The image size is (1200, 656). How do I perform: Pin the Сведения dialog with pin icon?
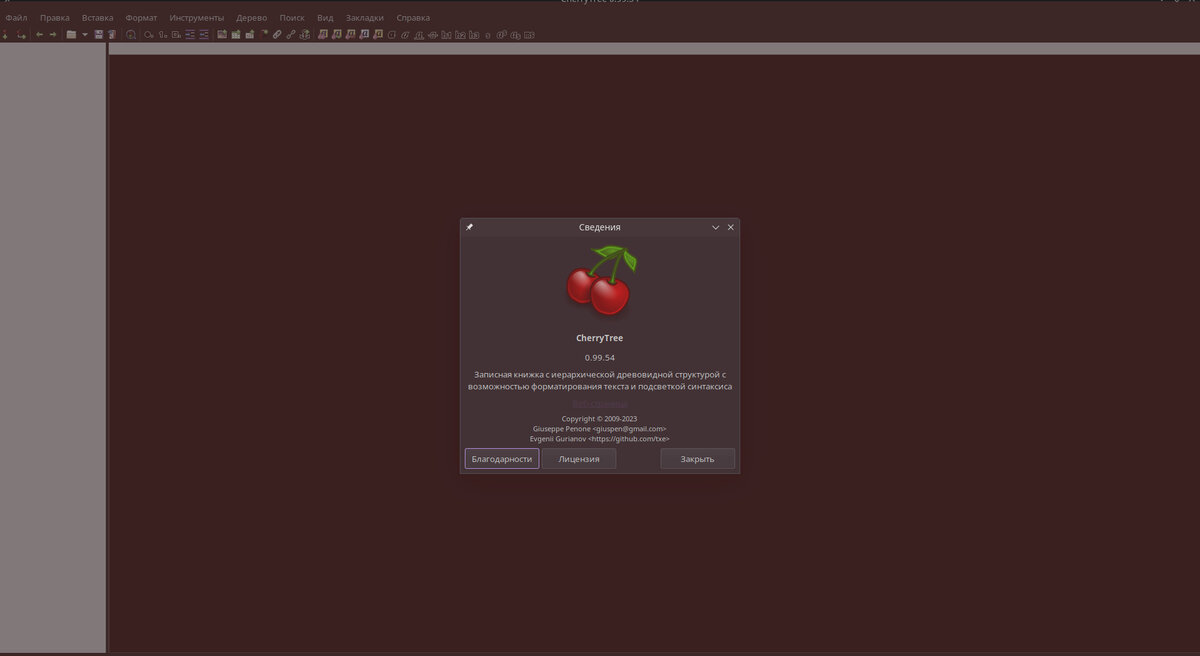click(x=470, y=227)
